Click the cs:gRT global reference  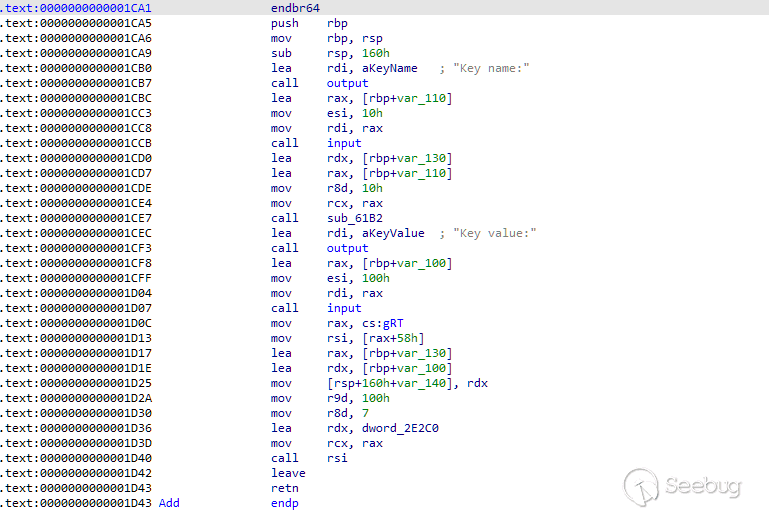click(x=383, y=324)
